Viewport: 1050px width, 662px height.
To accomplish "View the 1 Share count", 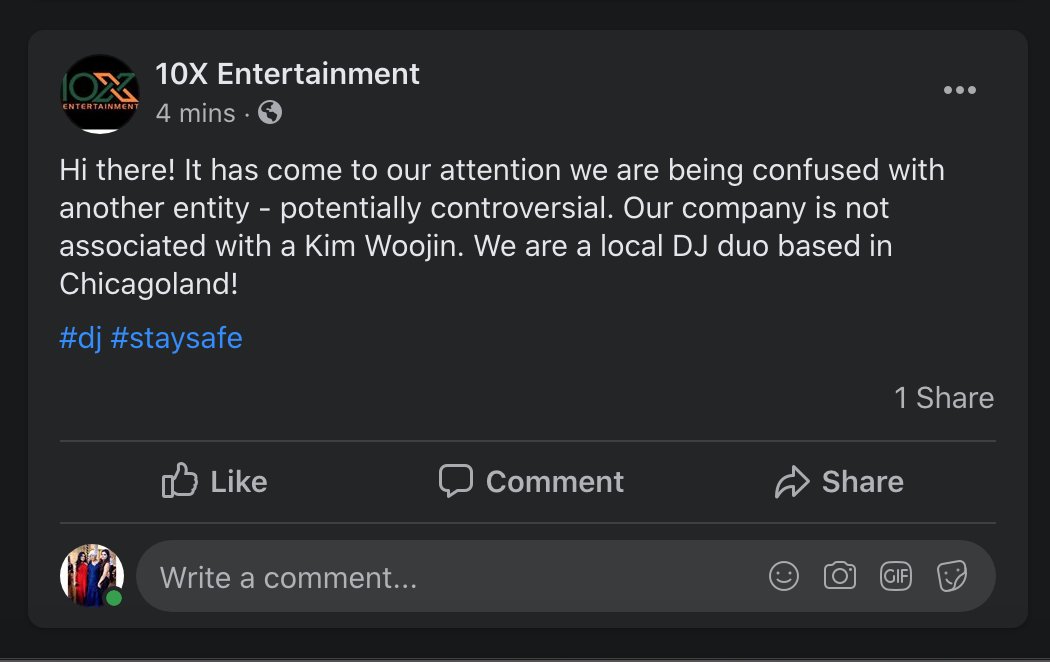I will [944, 398].
